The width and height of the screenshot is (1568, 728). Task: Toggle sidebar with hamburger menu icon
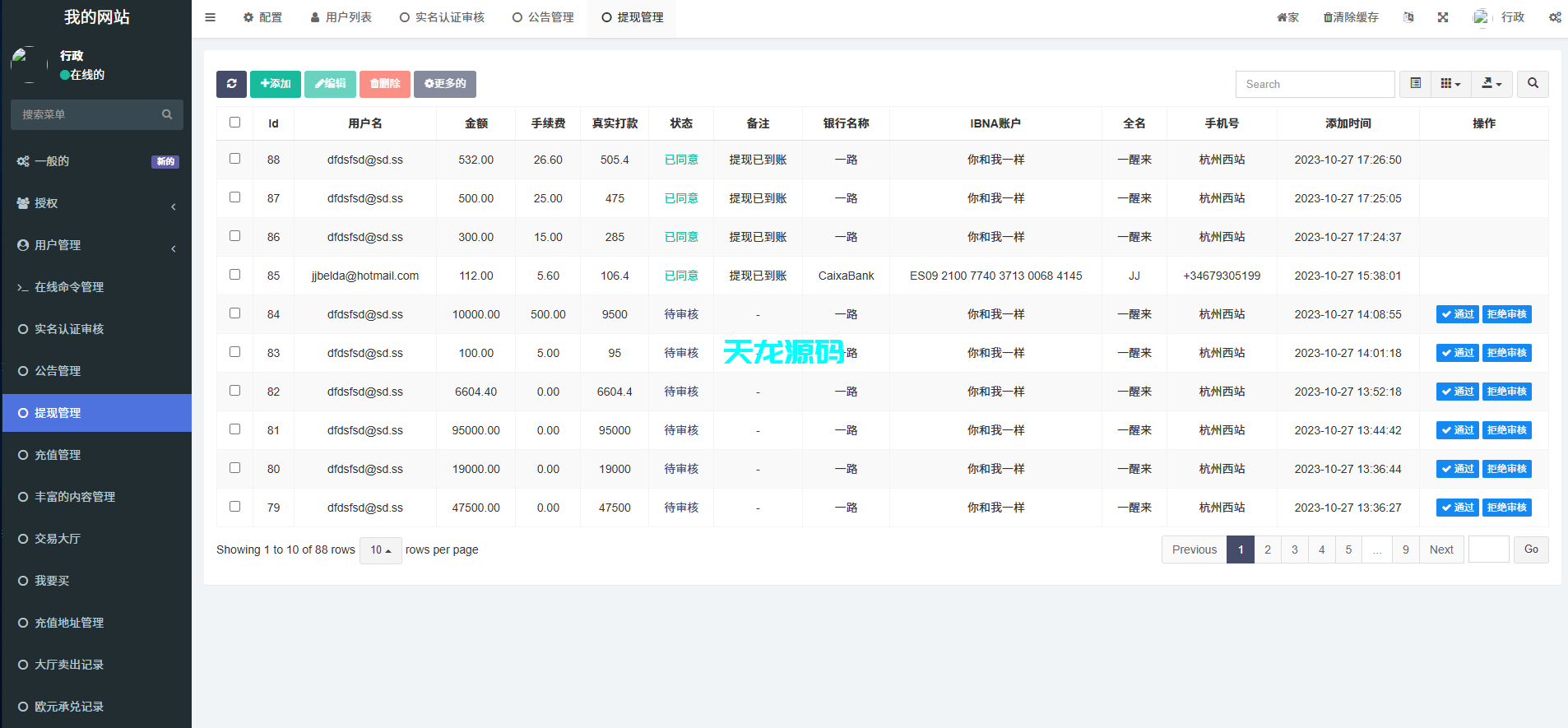click(x=210, y=17)
